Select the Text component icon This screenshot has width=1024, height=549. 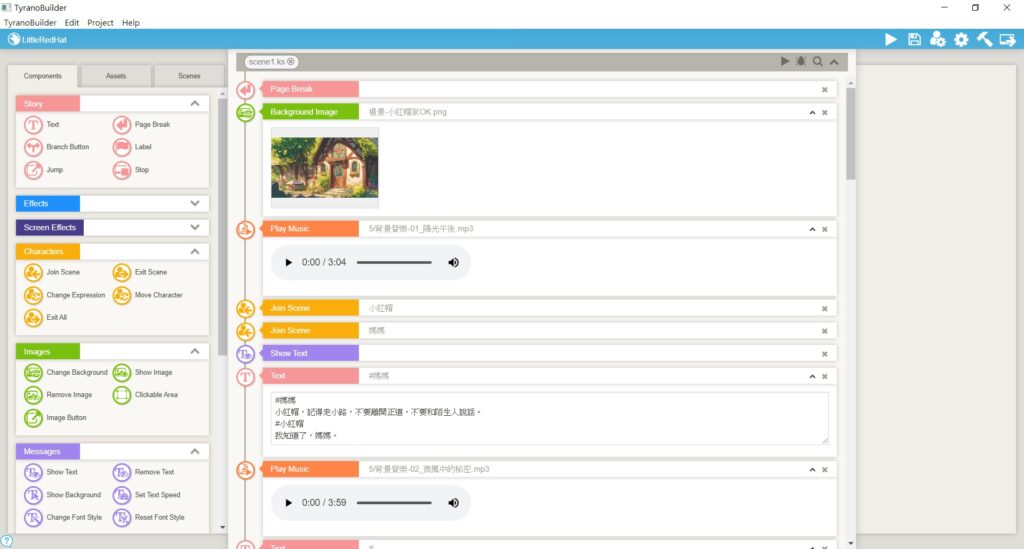[x=33, y=125]
